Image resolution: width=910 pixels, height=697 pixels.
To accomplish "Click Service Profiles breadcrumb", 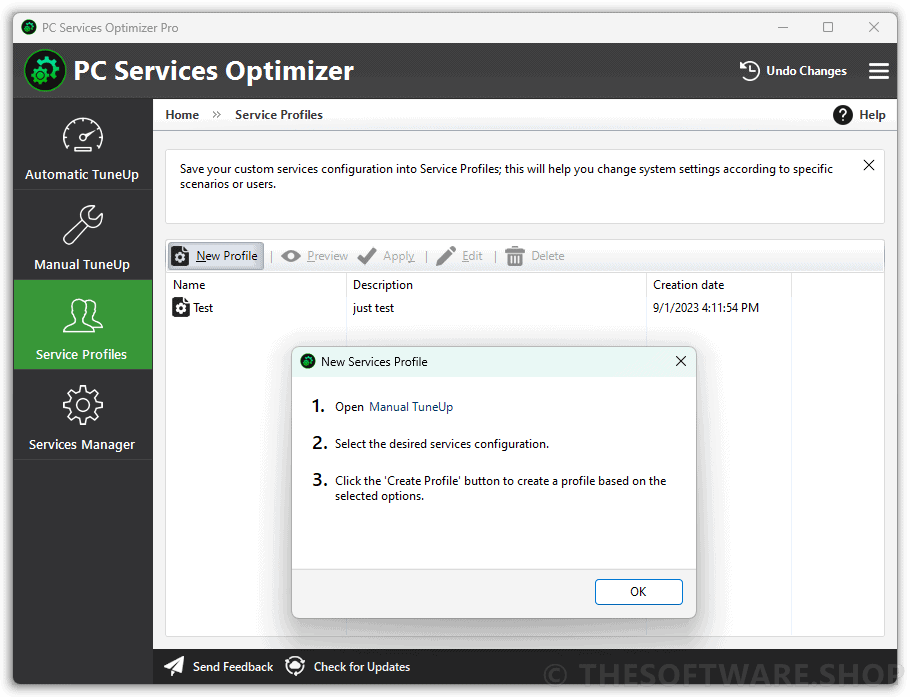I will [279, 115].
